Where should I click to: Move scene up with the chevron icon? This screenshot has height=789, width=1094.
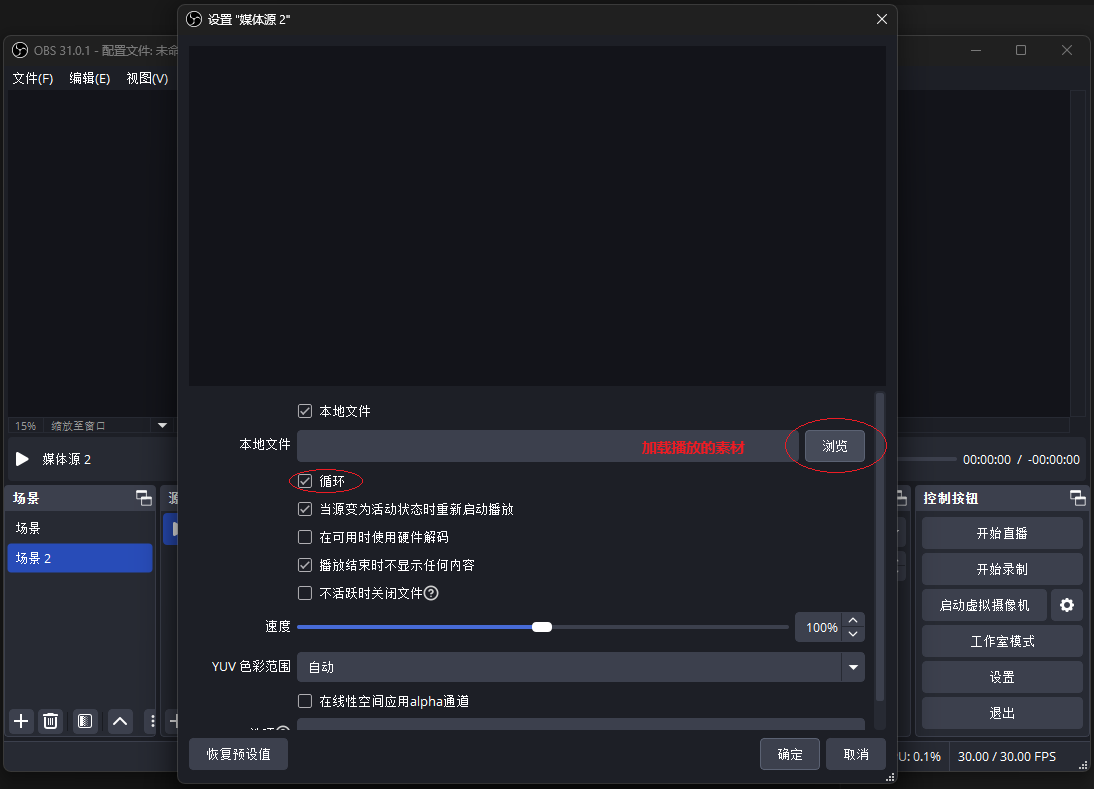pos(120,721)
